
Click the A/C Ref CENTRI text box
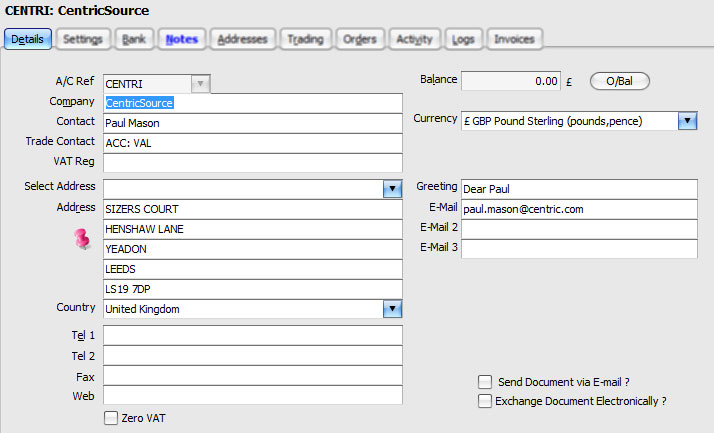tap(148, 84)
